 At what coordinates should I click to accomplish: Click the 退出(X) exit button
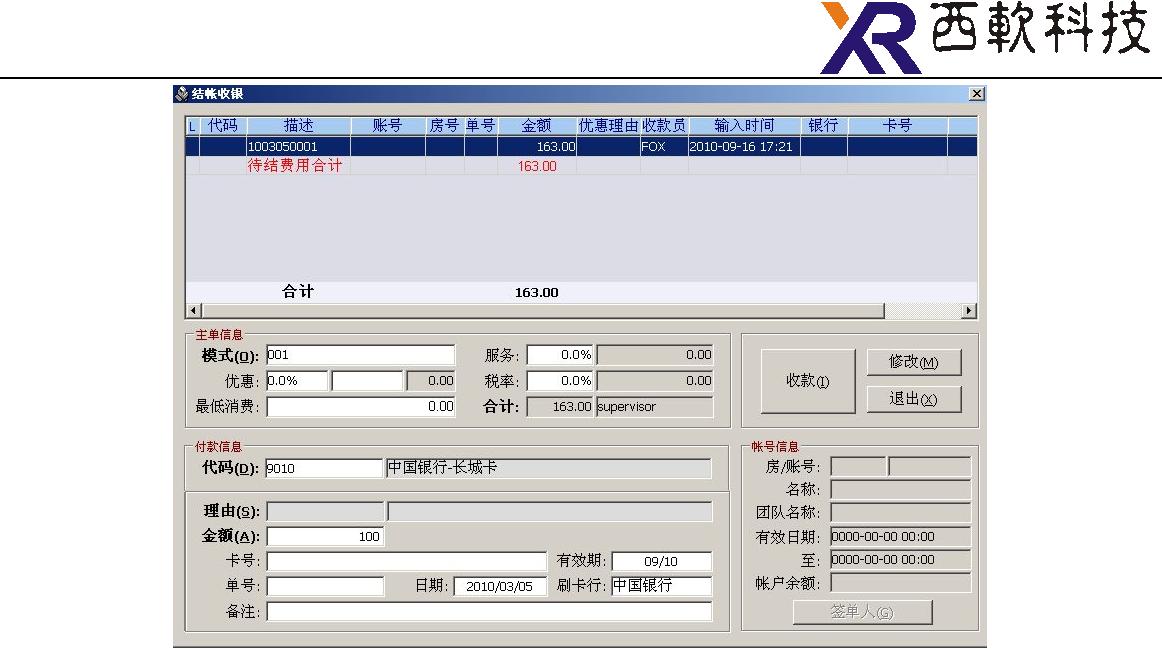(914, 399)
